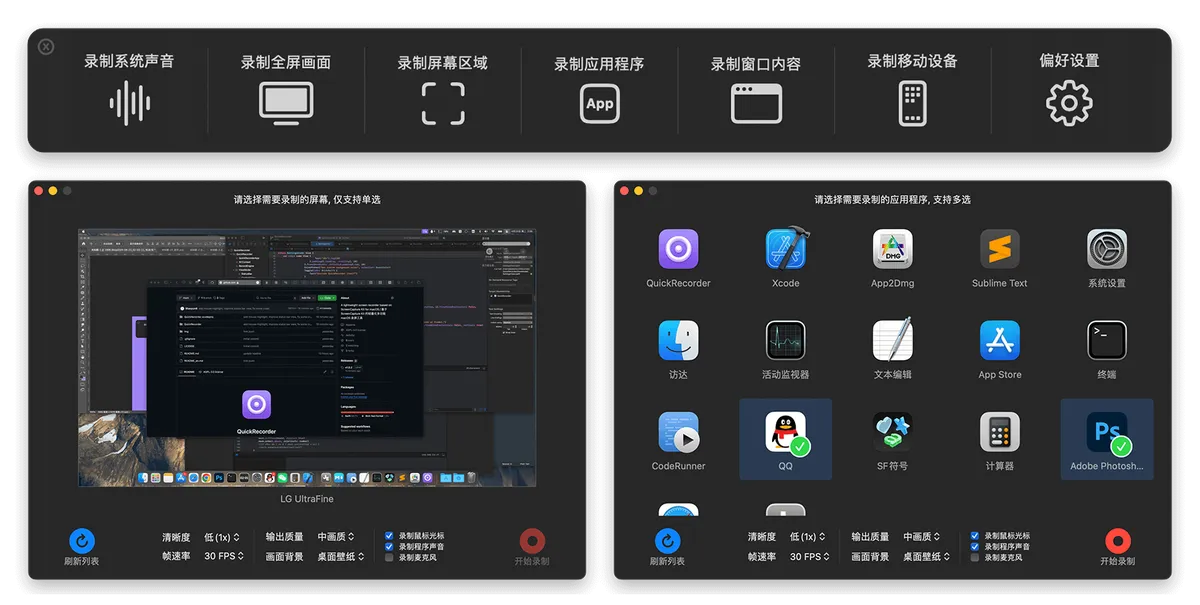Open 画面背景 dropdown in application window
Screen dimensions: 1200x605
point(926,556)
